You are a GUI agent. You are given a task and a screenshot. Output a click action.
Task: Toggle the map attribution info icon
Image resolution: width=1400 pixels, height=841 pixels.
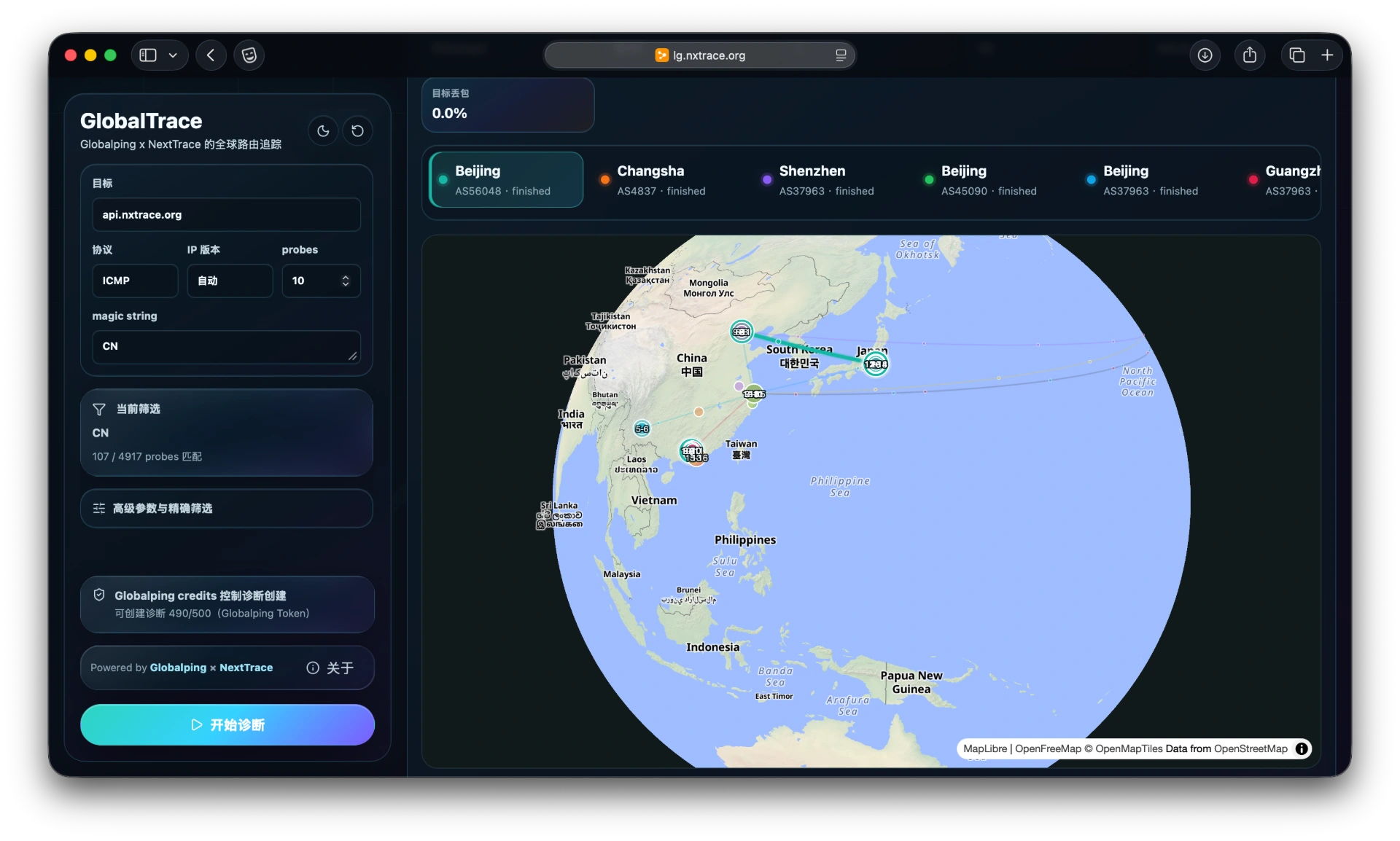(1302, 749)
